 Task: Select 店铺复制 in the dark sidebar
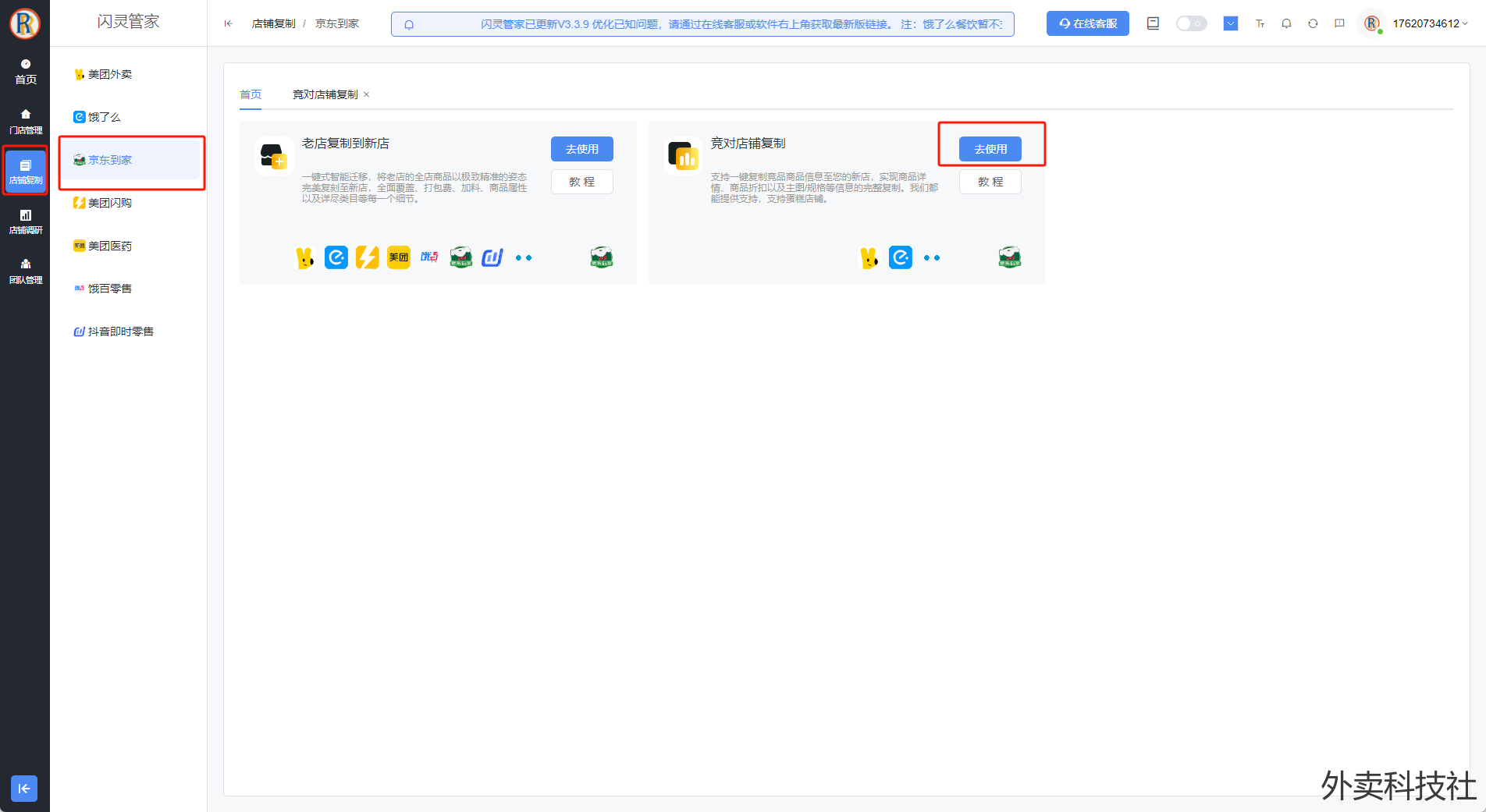pos(25,172)
